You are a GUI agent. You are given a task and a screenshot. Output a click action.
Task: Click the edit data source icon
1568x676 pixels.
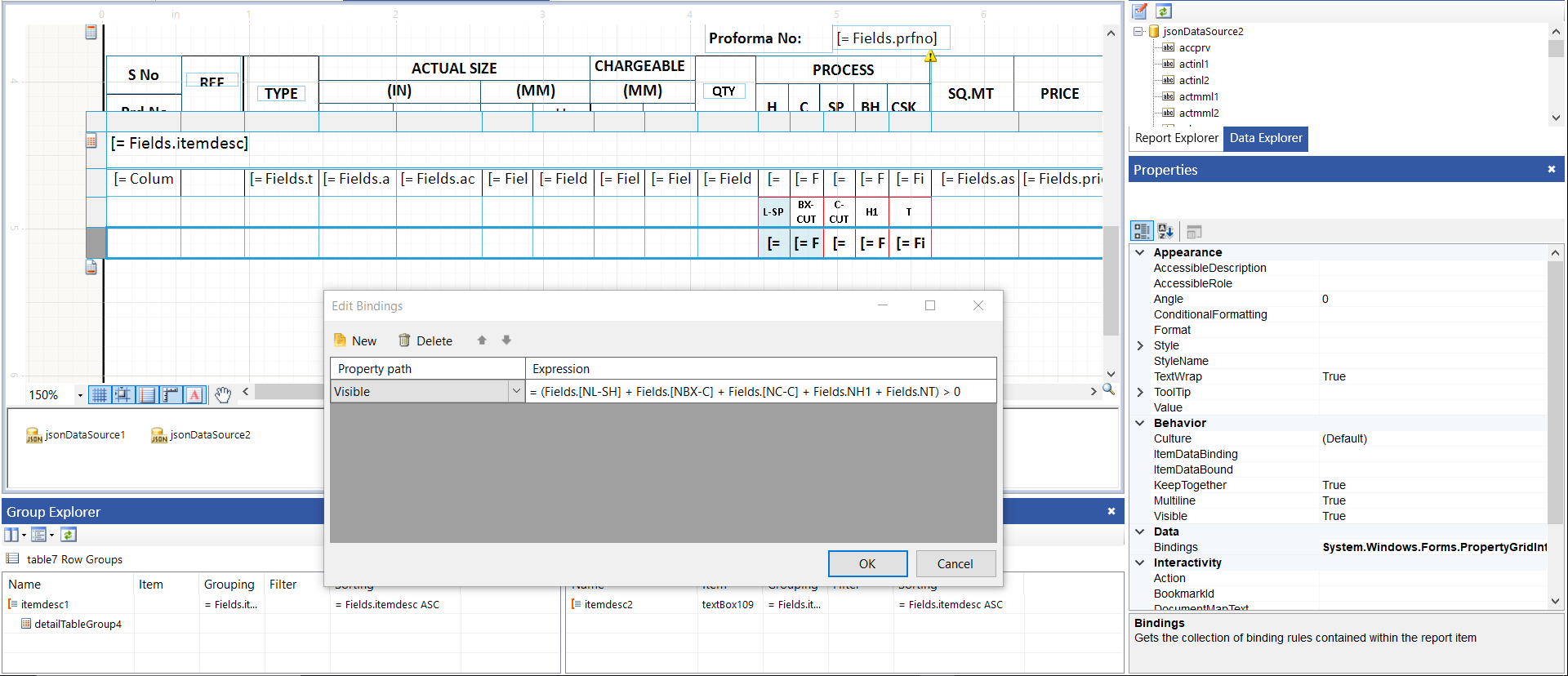click(x=1140, y=11)
